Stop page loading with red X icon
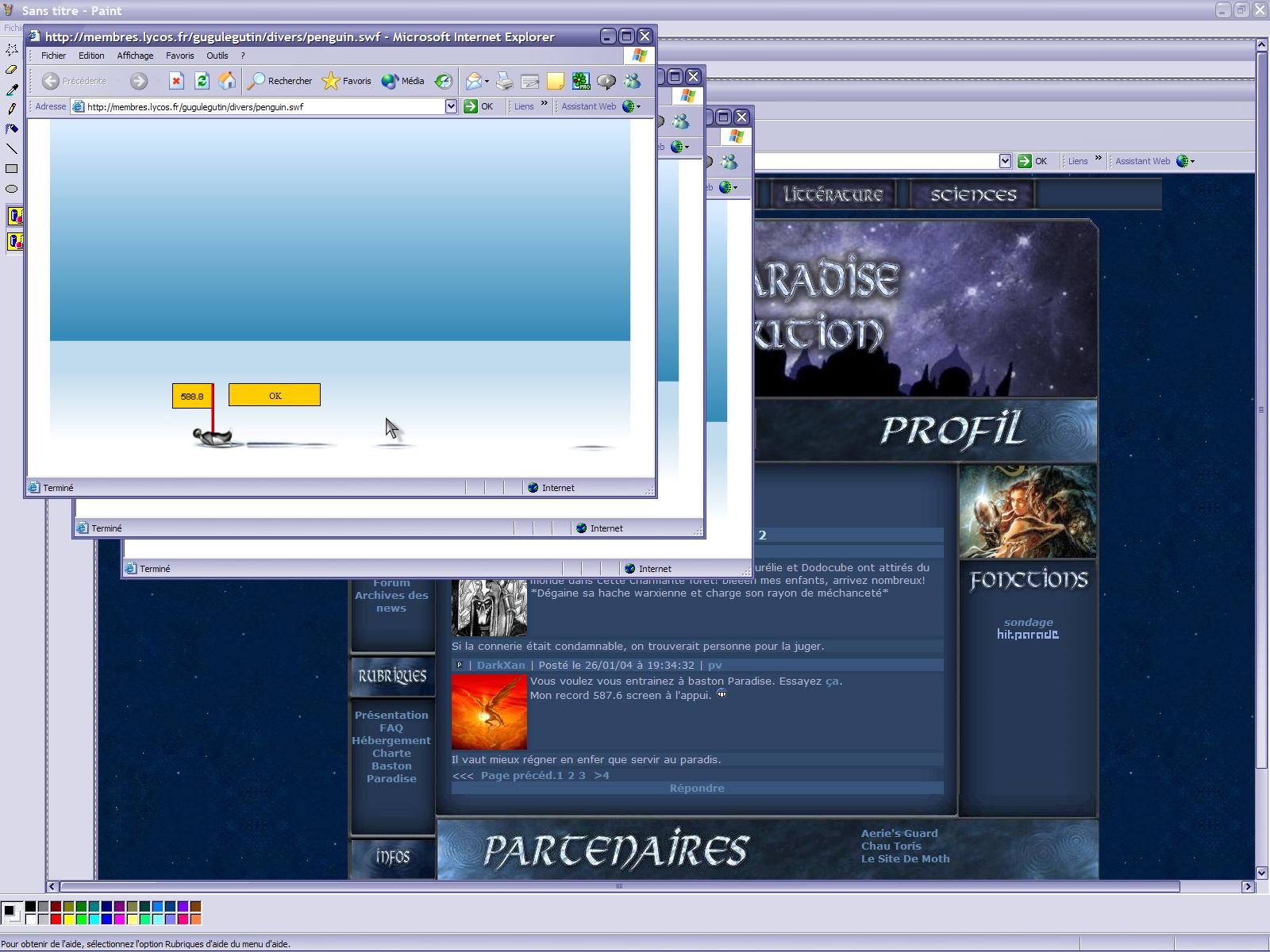The height and width of the screenshot is (952, 1270). pyautogui.click(x=176, y=81)
